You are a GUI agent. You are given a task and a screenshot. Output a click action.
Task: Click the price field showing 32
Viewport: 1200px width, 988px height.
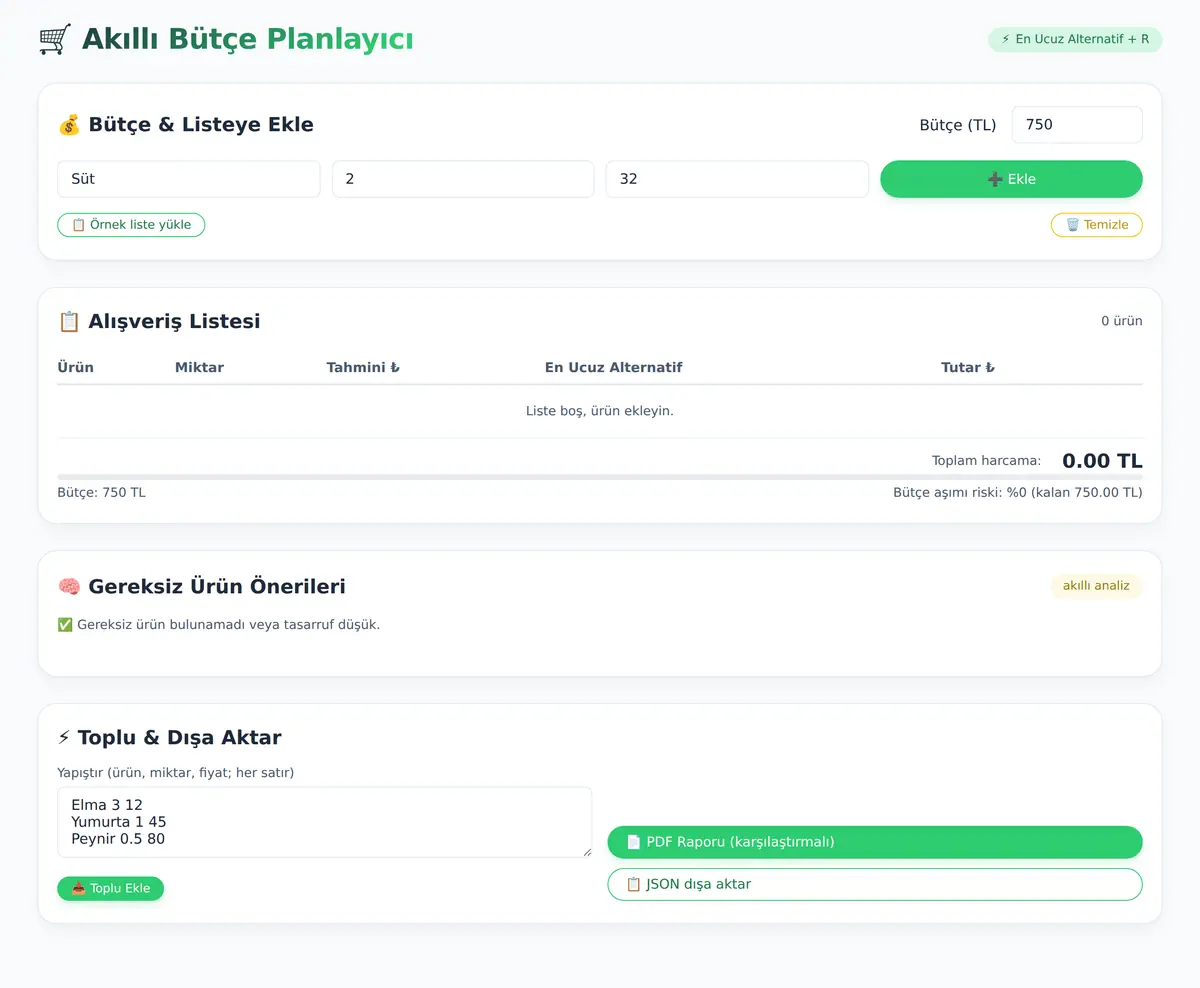(737, 179)
